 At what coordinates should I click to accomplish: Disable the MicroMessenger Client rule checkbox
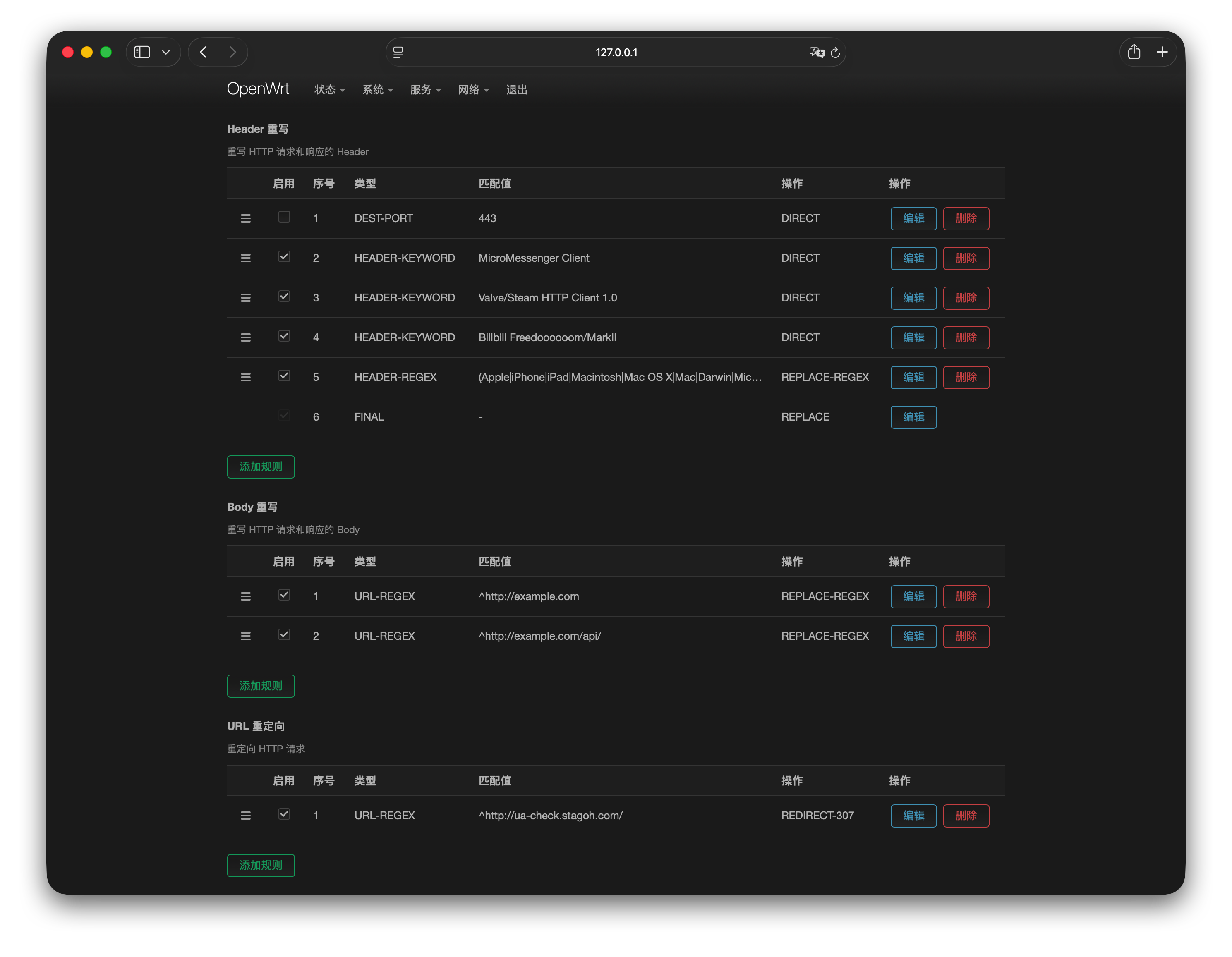284,256
